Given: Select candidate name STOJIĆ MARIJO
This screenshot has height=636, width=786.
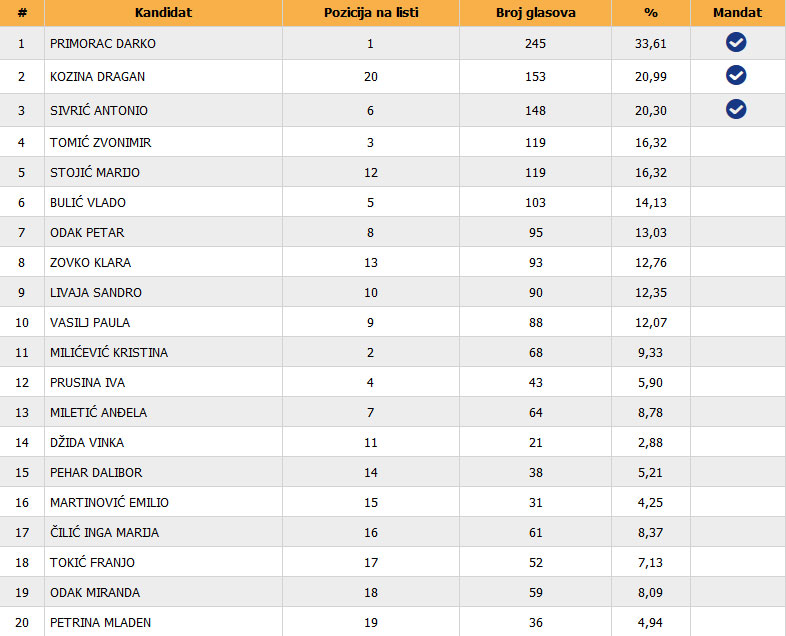Looking at the screenshot, I should (x=95, y=173).
